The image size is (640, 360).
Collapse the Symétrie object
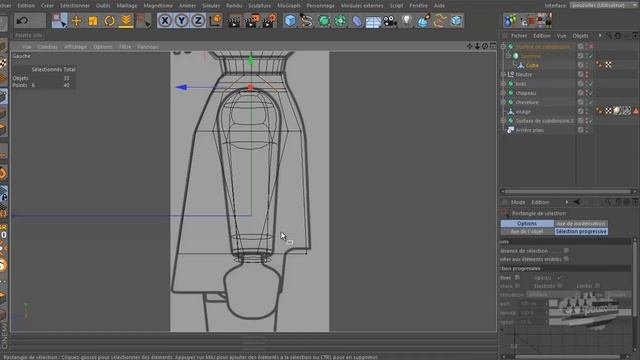(x=508, y=56)
